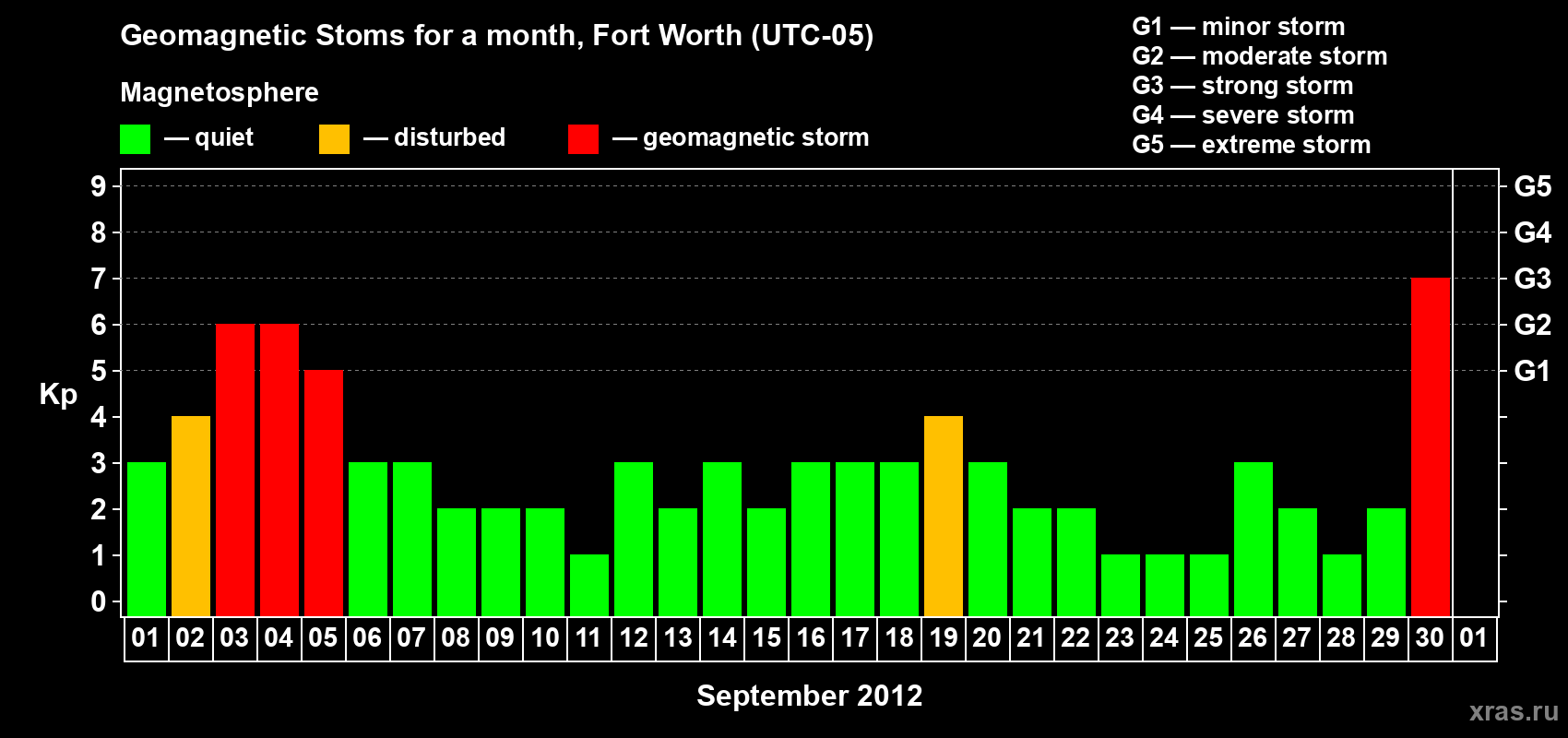Screen dimensions: 1568x738
Task: Click date label 15 on the axis
Action: 766,638
